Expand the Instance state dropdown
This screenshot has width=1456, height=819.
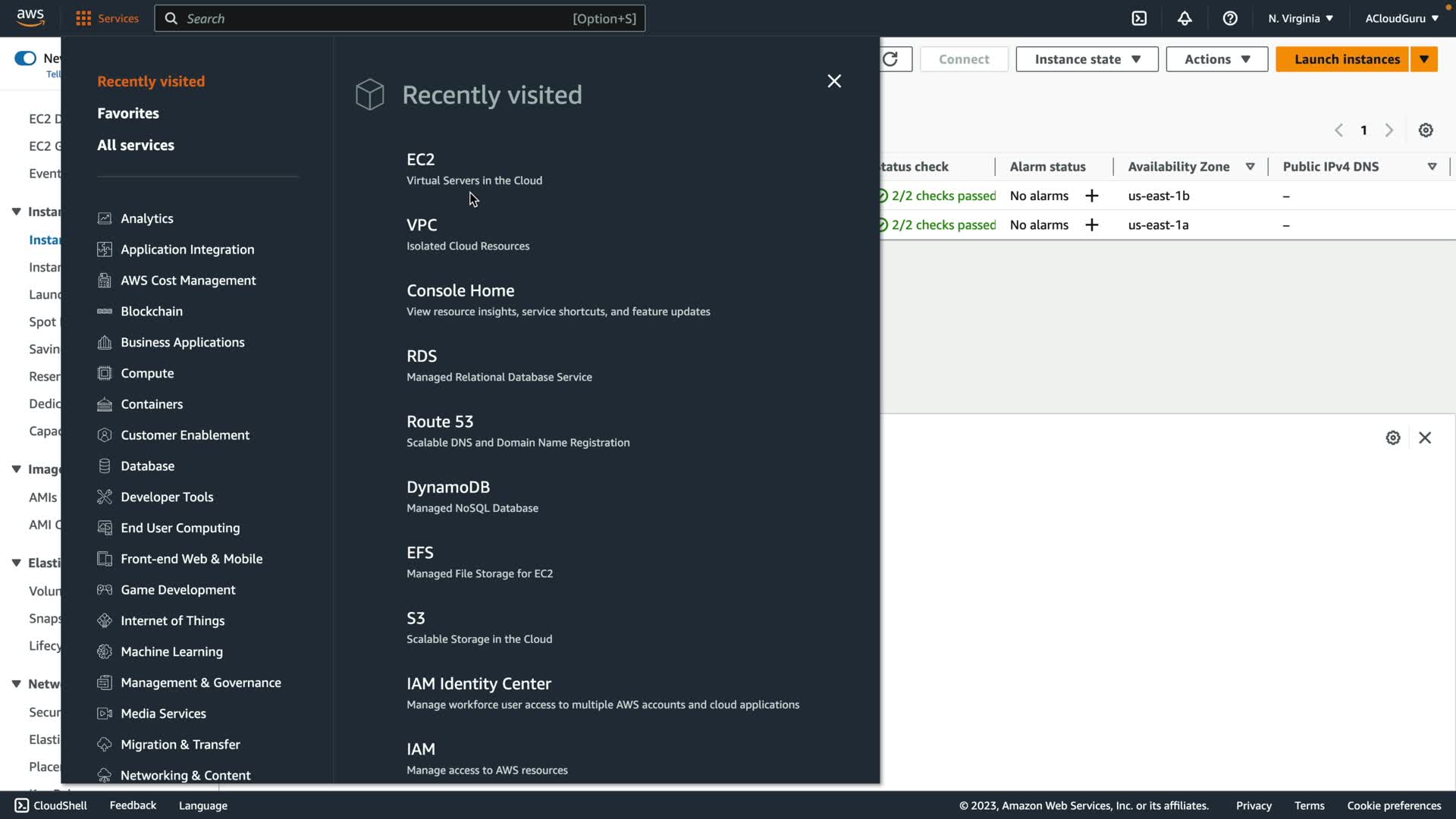(1087, 59)
